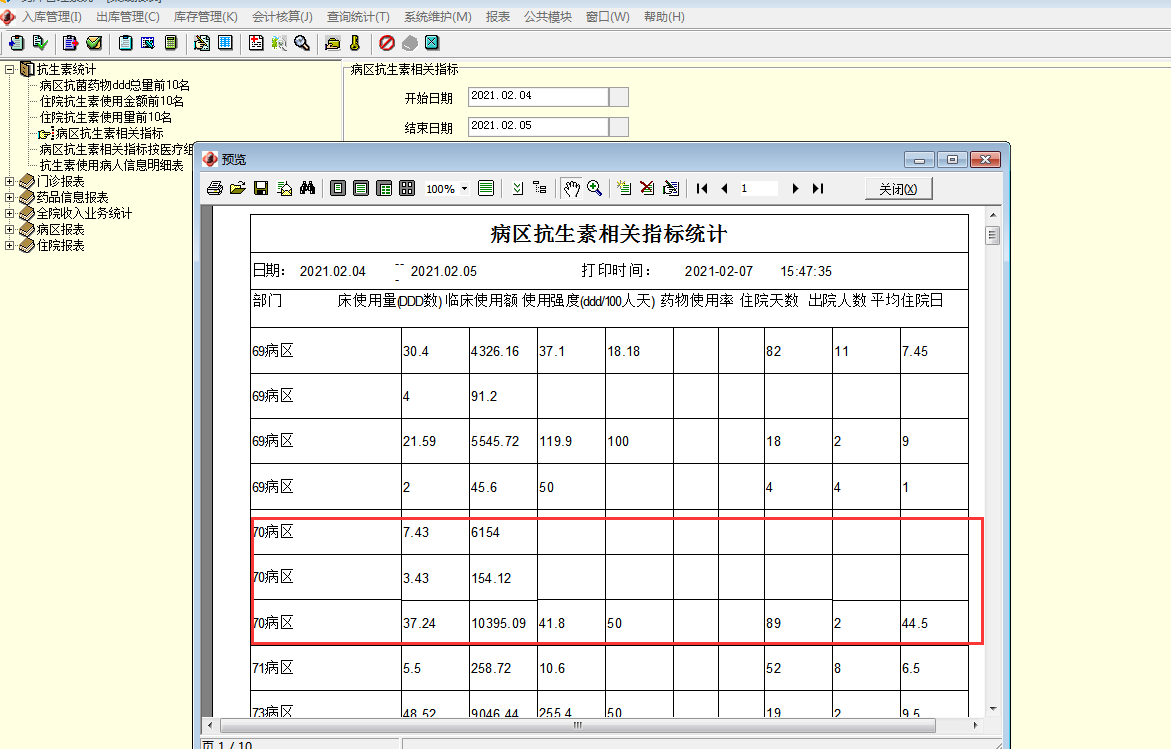This screenshot has height=749, width=1171.
Task: Go to last page of preview
Action: (818, 188)
